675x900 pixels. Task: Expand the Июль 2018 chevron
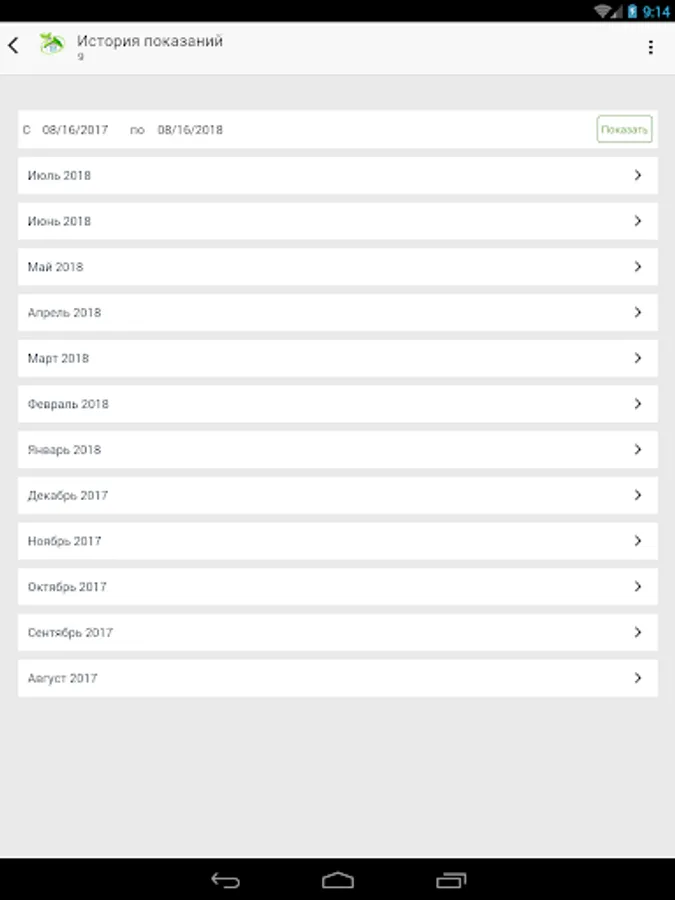(x=638, y=175)
